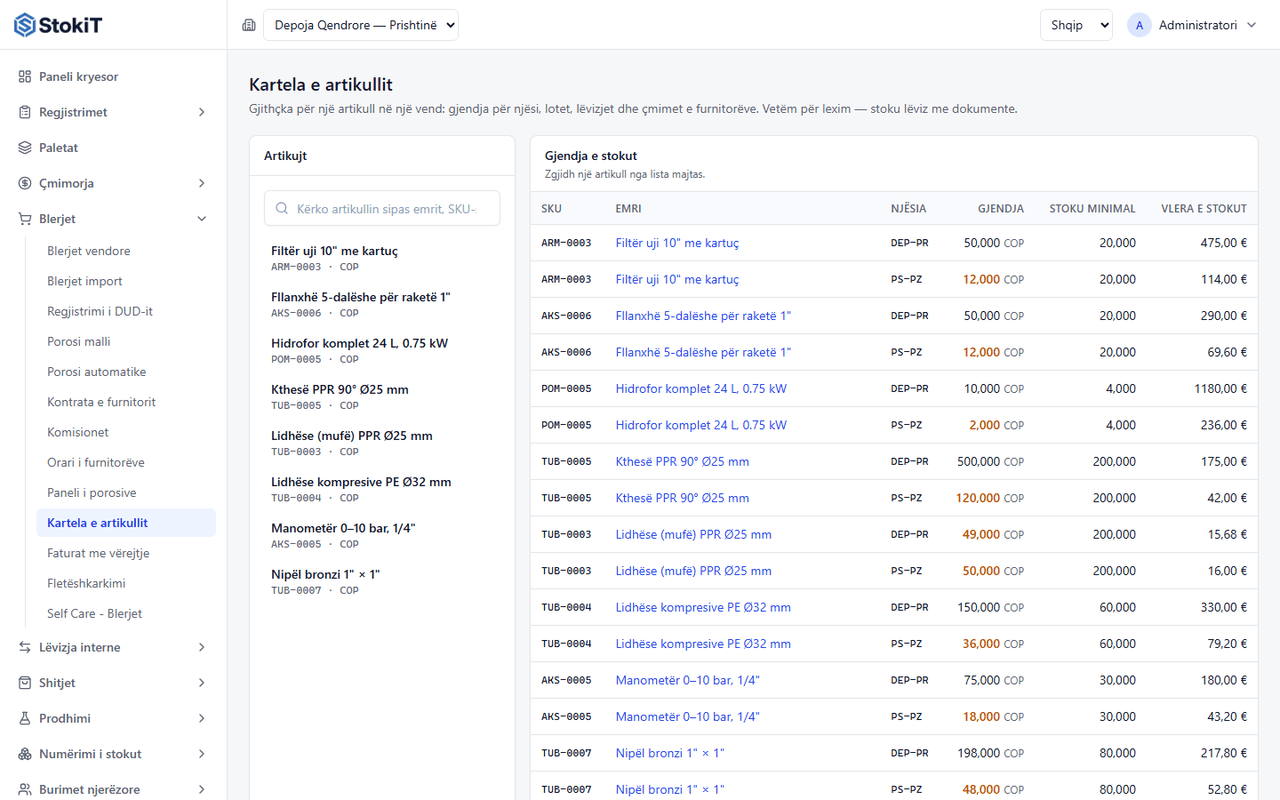Open the Administratori user menu chevron
This screenshot has height=800, width=1280.
(x=1251, y=25)
